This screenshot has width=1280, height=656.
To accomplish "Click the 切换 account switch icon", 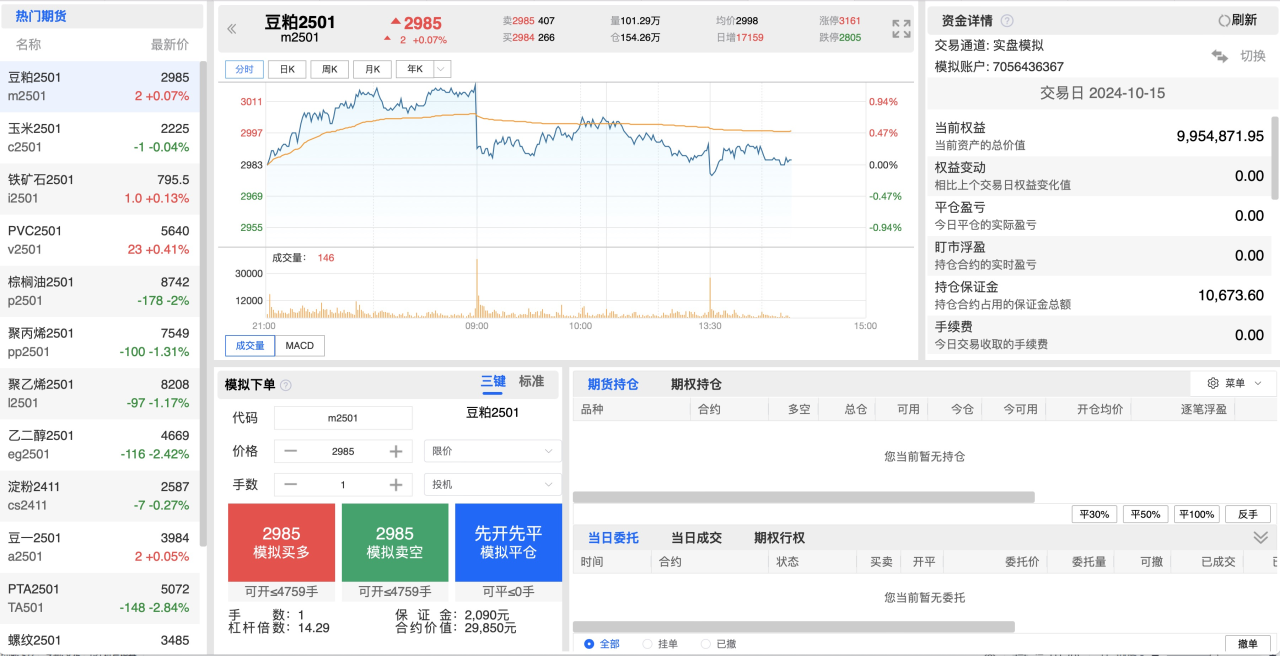I will pyautogui.click(x=1219, y=56).
